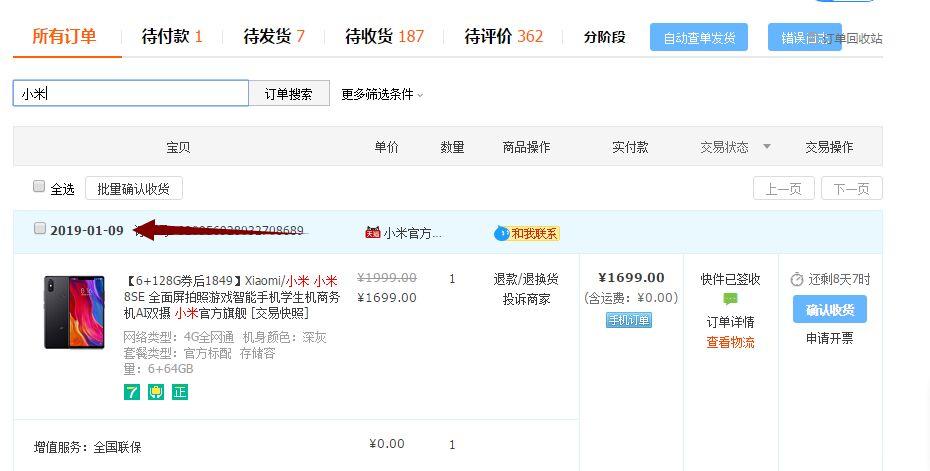Viewport: 930px width, 471px height.
Task: Click the ¥1699.00 实付款 amount
Action: point(631,278)
